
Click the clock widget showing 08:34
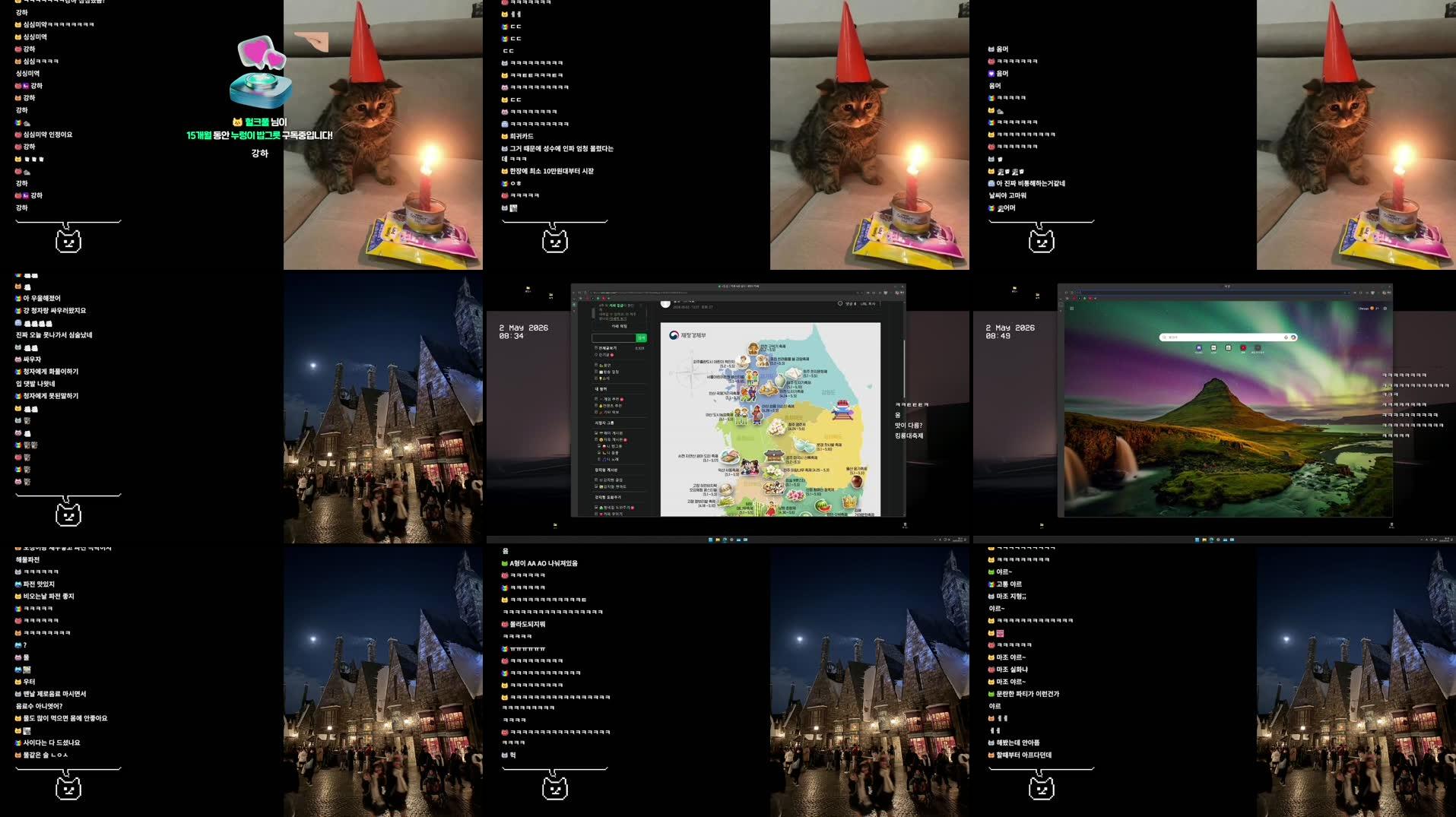pyautogui.click(x=523, y=331)
